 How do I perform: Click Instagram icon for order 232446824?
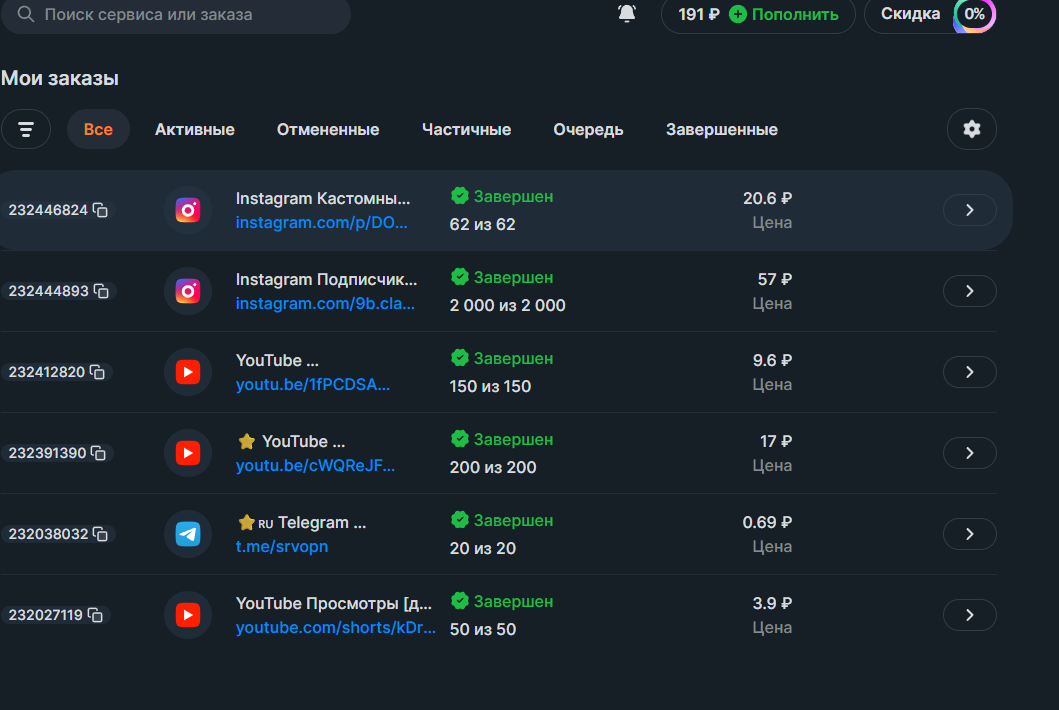point(188,210)
